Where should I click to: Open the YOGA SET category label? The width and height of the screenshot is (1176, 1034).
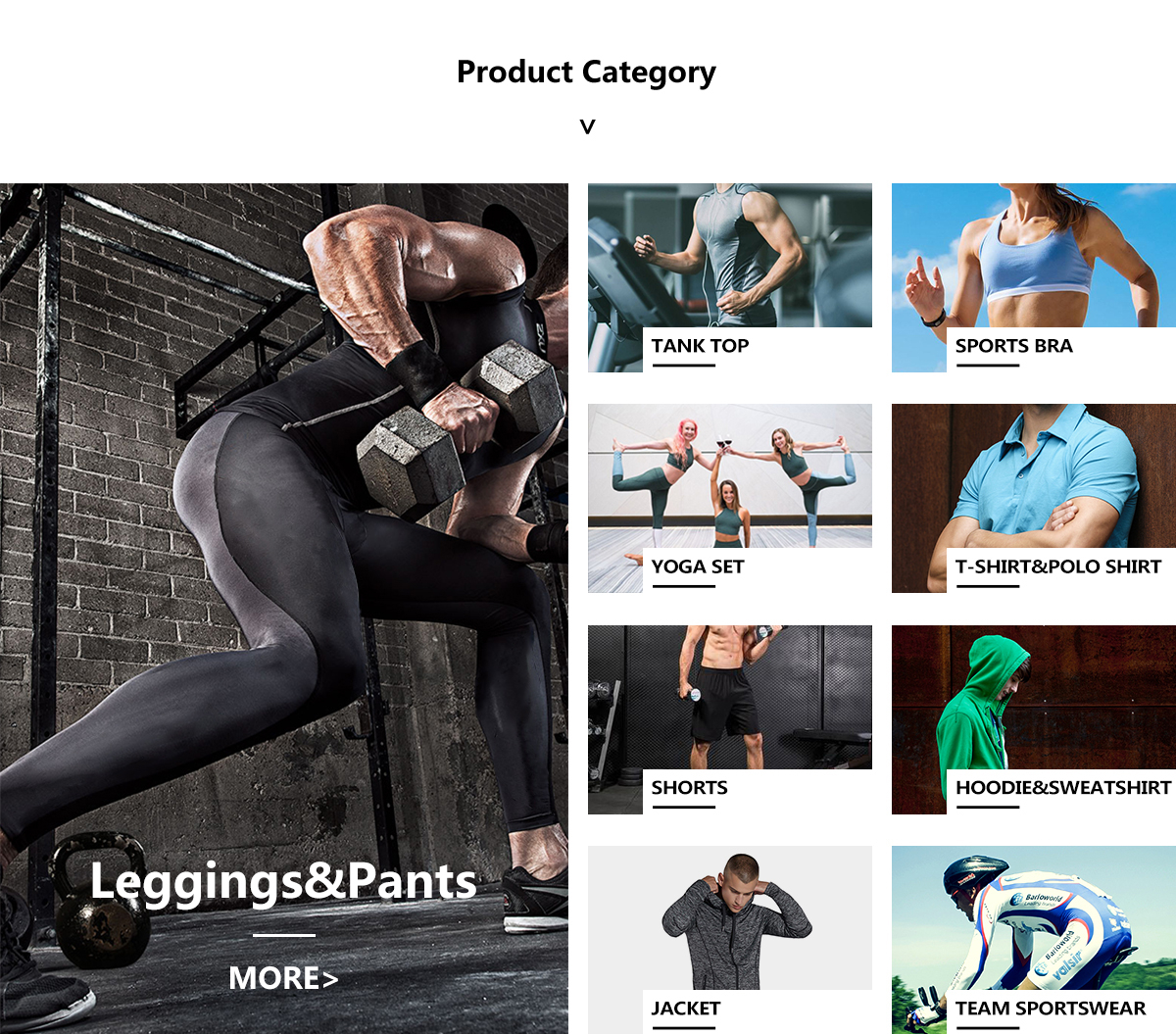[698, 566]
